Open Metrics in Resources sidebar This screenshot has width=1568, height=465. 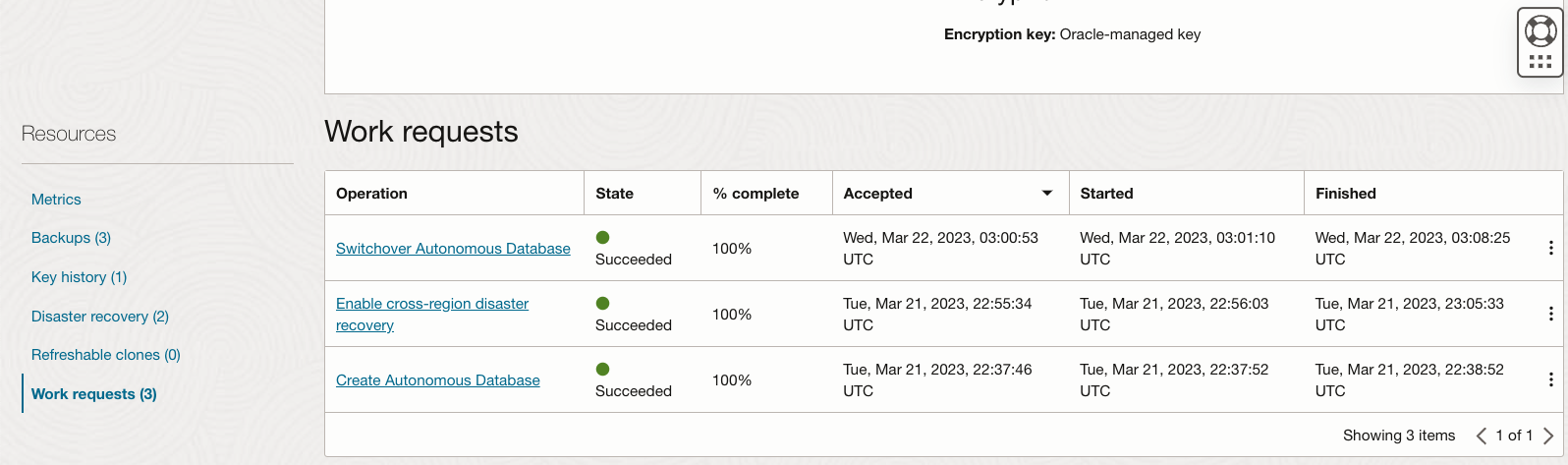click(56, 200)
